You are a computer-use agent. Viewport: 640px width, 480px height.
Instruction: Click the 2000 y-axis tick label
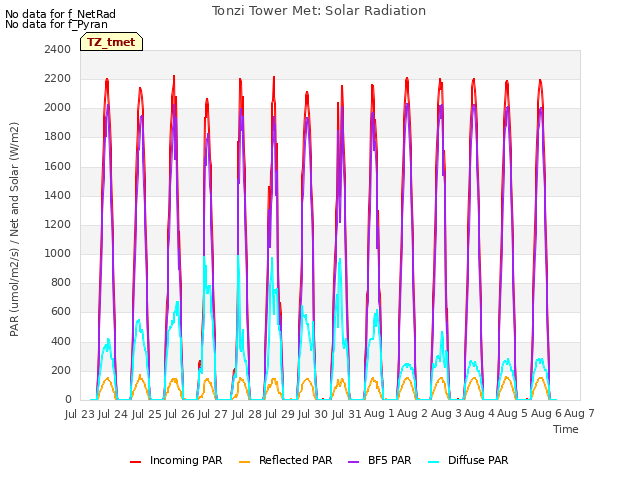click(58, 108)
